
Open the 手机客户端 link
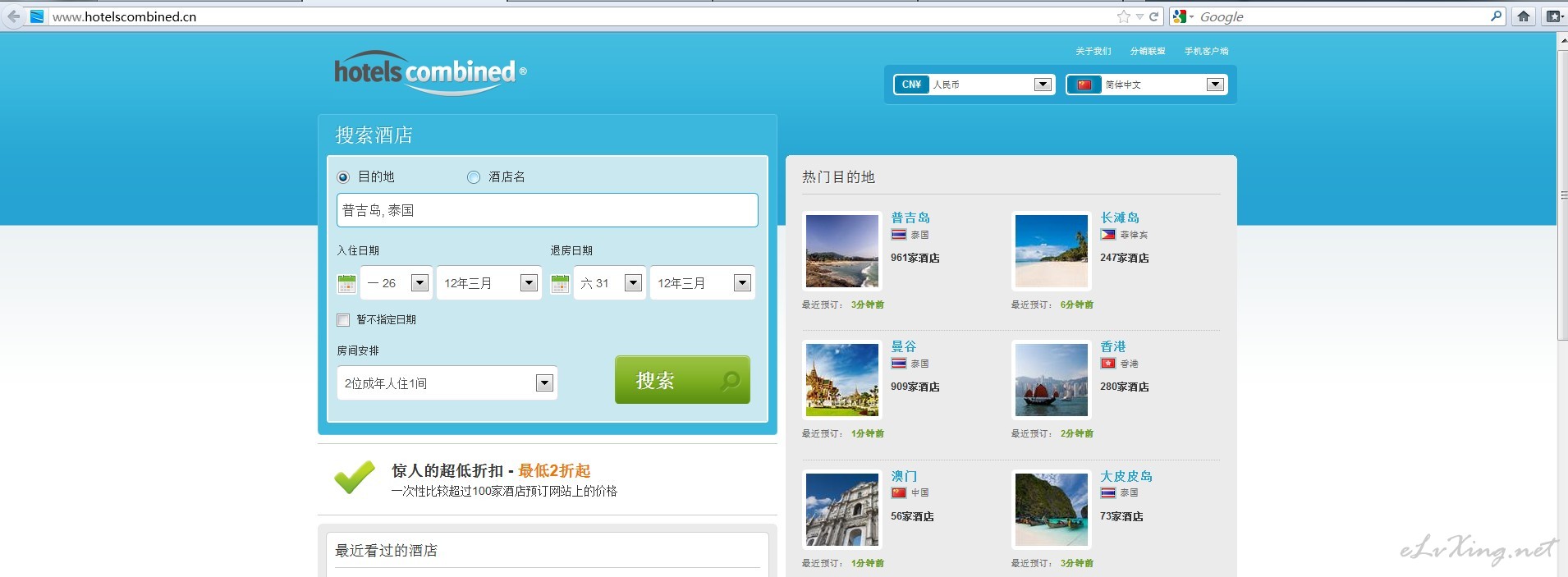[1206, 51]
